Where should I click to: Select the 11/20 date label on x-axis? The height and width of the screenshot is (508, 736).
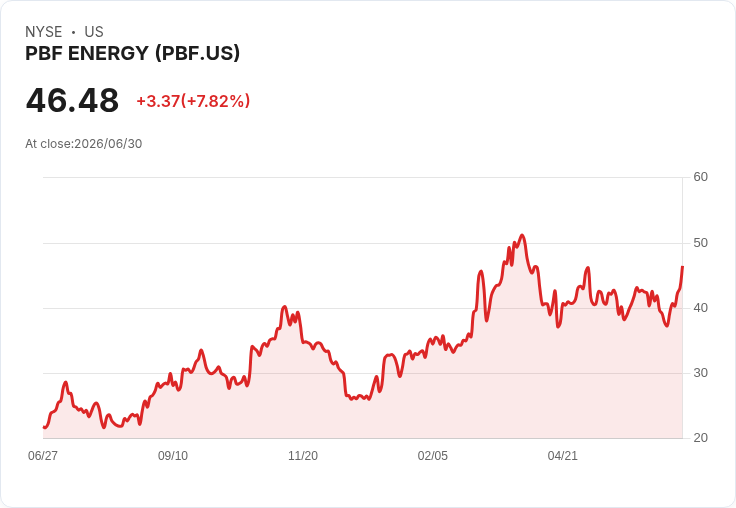[303, 456]
